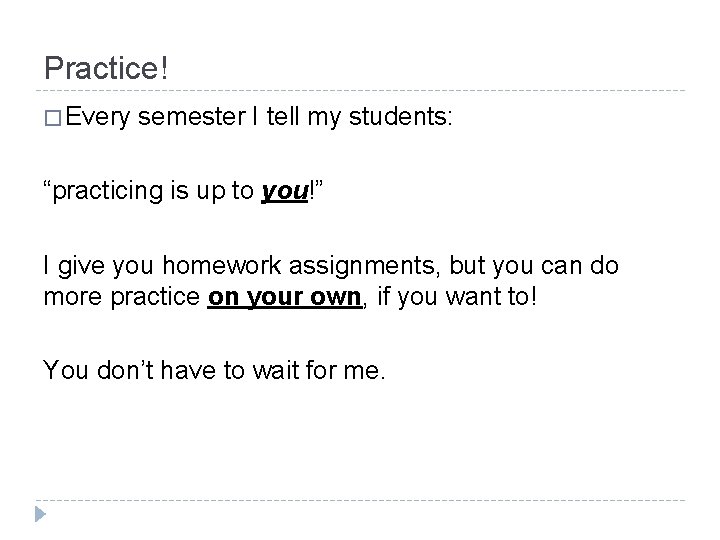
Task: Click the words "homework assignments"
Action: coord(298,265)
